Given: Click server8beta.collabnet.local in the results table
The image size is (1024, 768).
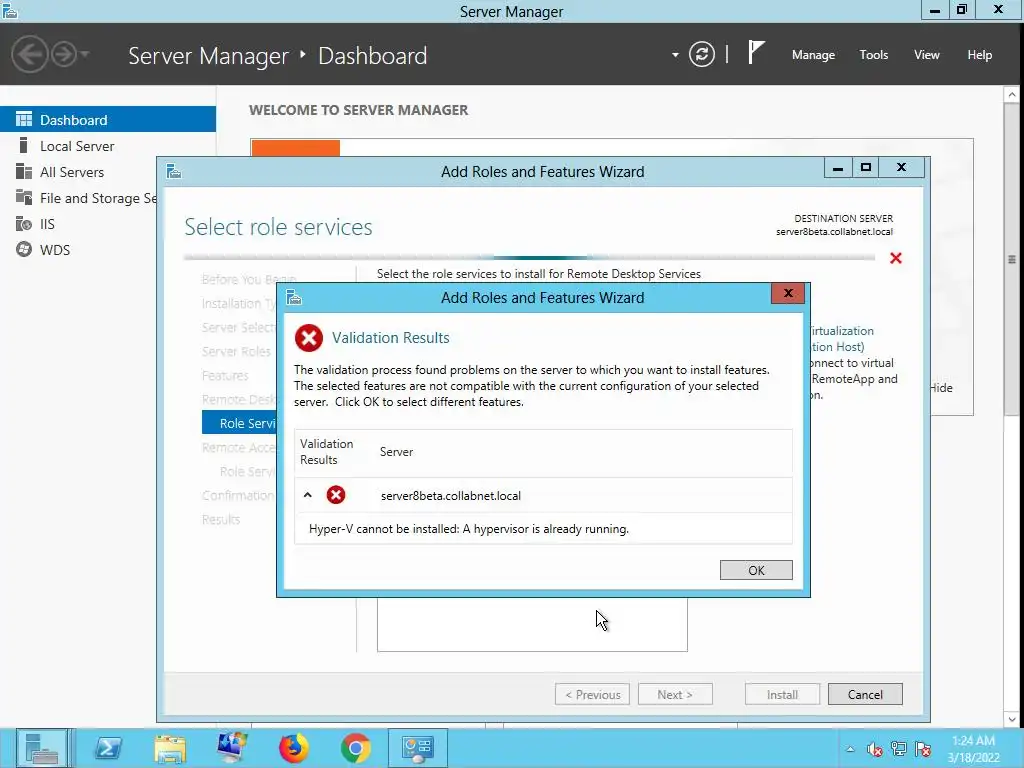Looking at the screenshot, I should point(451,496).
